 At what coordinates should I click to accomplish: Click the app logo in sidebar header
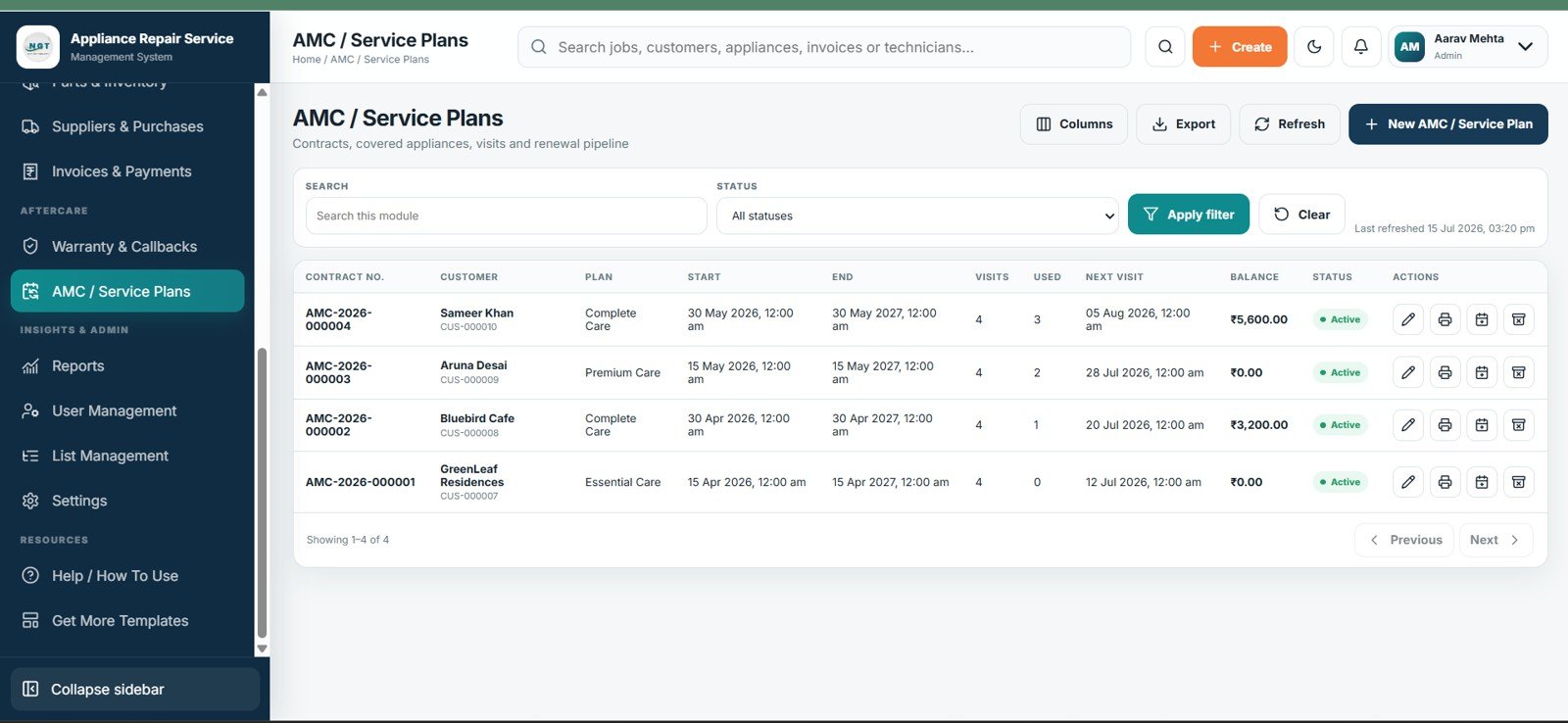(38, 47)
